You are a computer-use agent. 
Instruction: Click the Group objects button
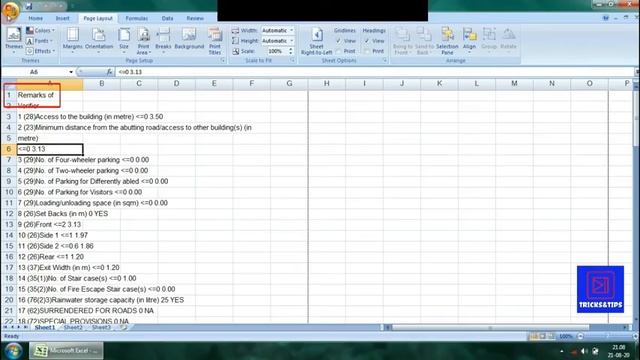(x=489, y=40)
